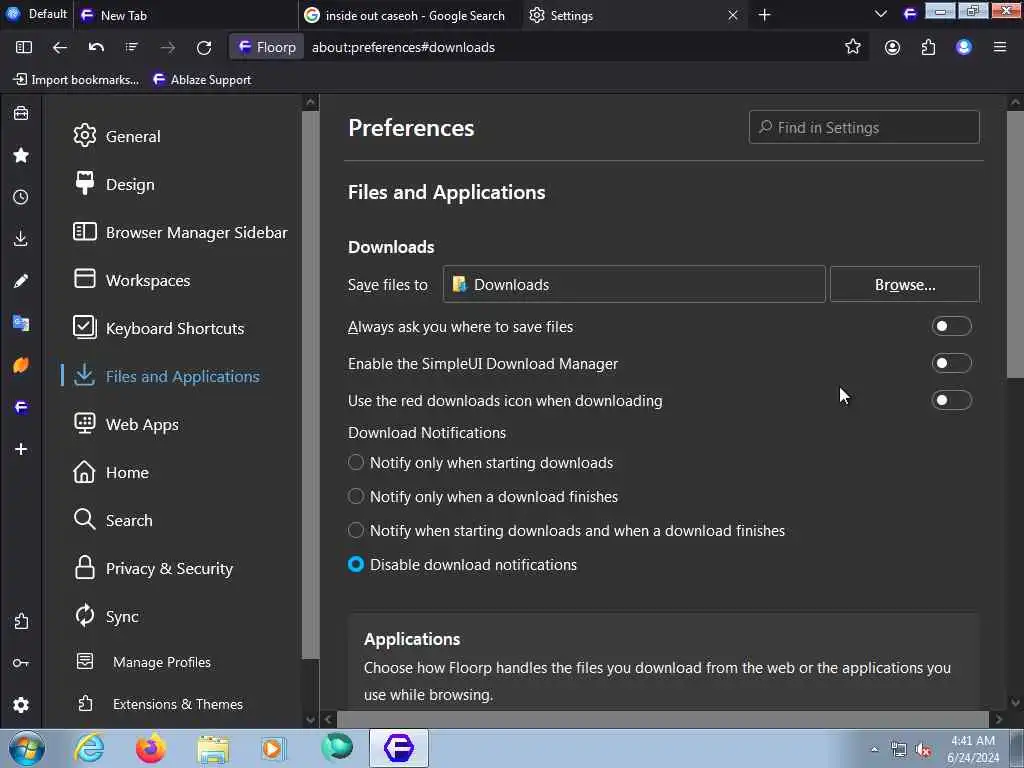
Task: Open Internet Explorer from taskbar
Action: tap(89, 748)
